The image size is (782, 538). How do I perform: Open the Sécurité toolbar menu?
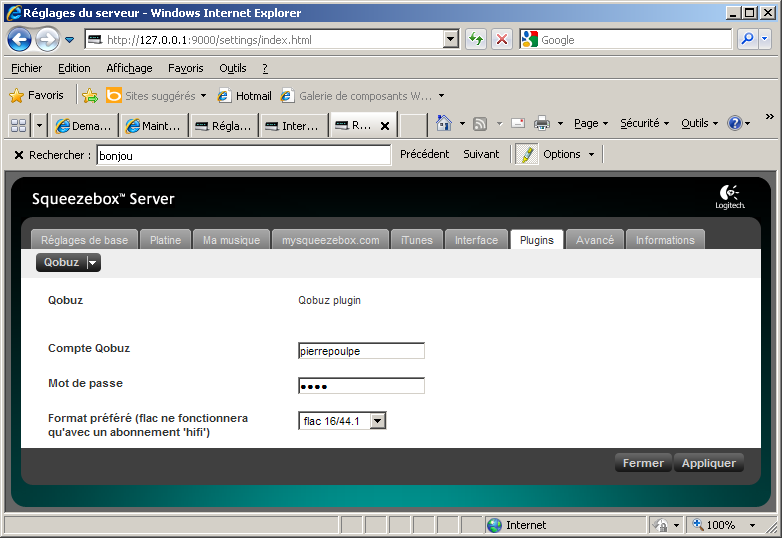click(644, 123)
